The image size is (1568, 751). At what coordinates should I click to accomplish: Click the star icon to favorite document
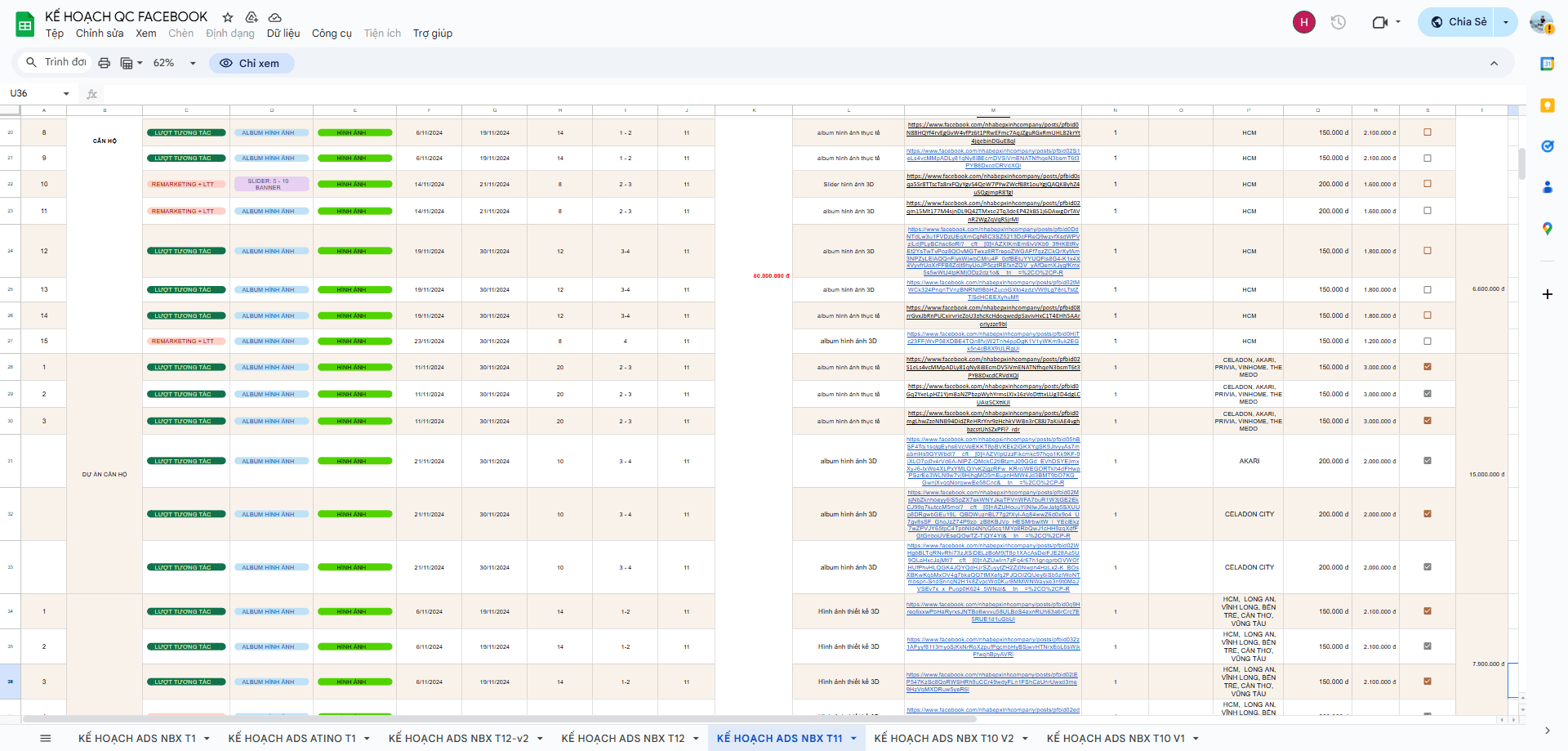tap(228, 17)
